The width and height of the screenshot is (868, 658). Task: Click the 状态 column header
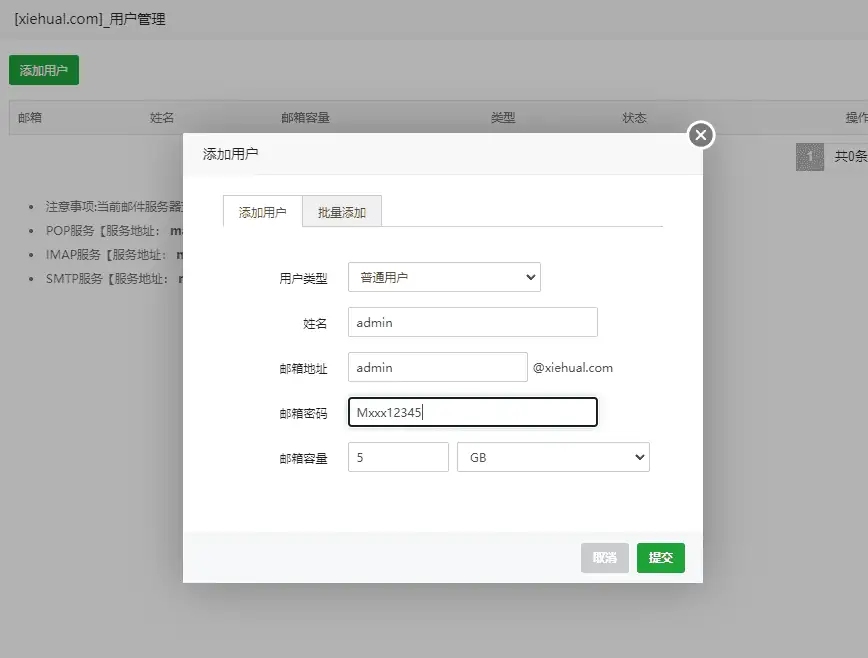(x=634, y=117)
